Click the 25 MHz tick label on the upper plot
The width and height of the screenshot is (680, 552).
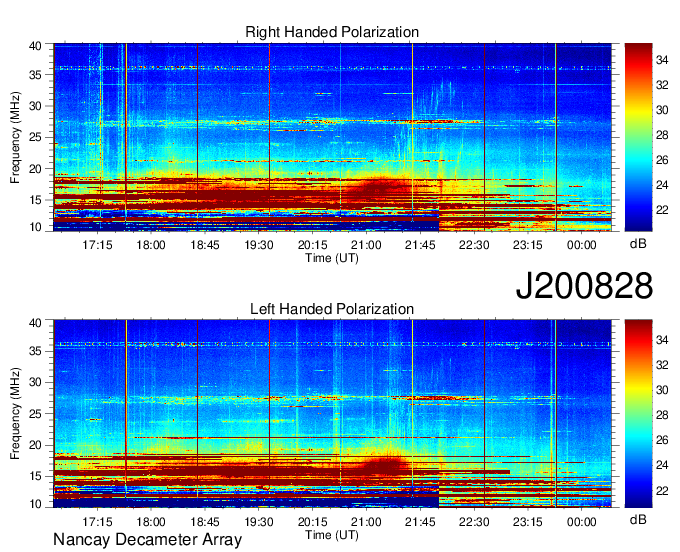tap(35, 137)
